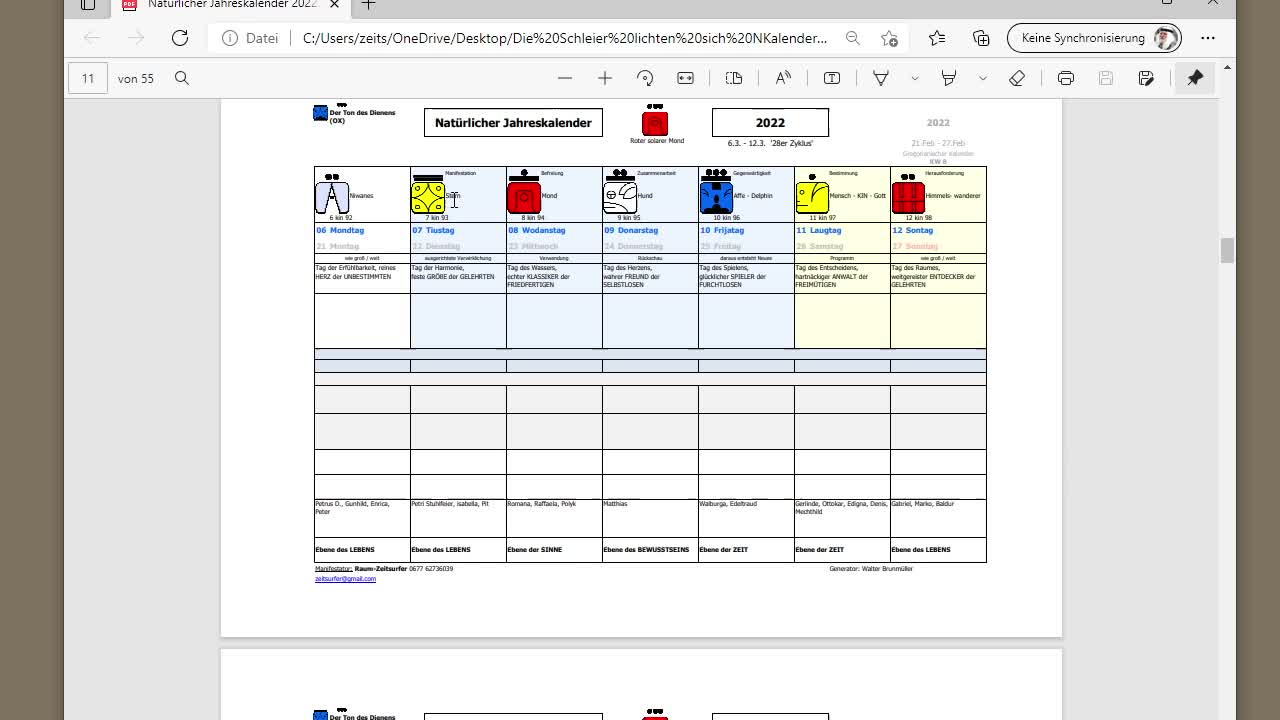Select the Draw pen tool
The height and width of the screenshot is (720, 1280).
click(x=881, y=78)
